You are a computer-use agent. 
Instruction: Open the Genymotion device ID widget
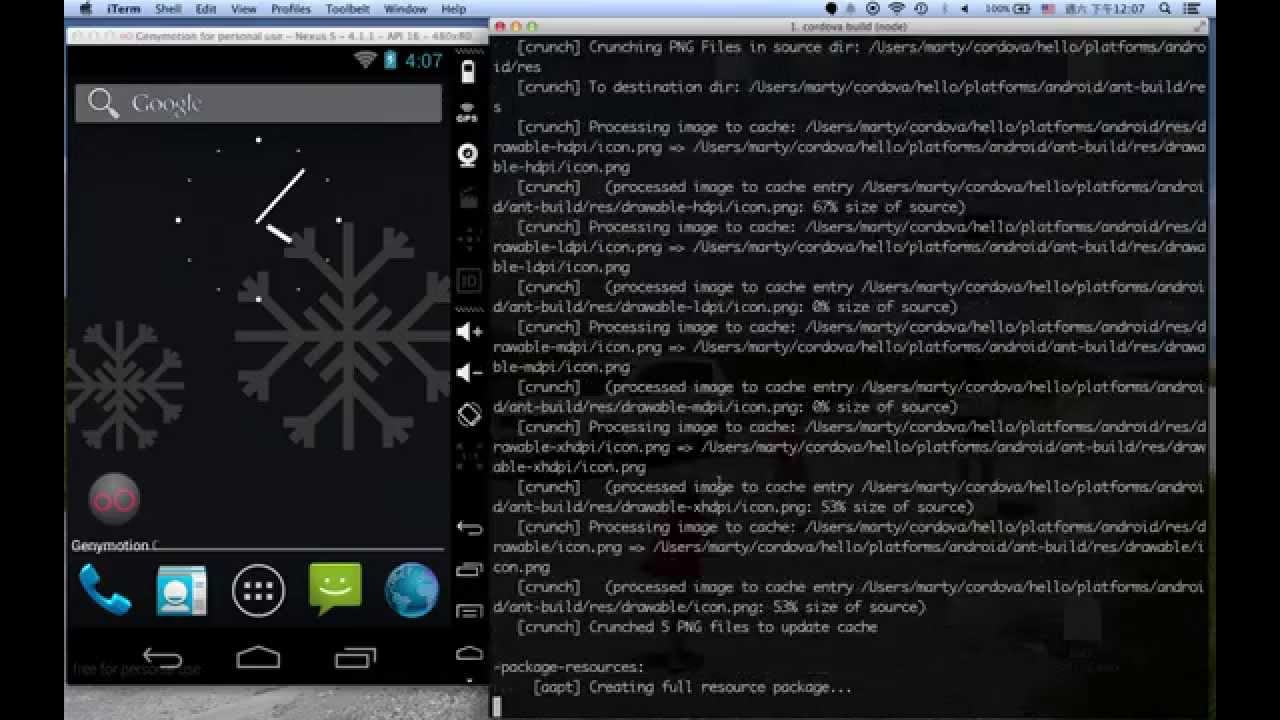click(468, 279)
